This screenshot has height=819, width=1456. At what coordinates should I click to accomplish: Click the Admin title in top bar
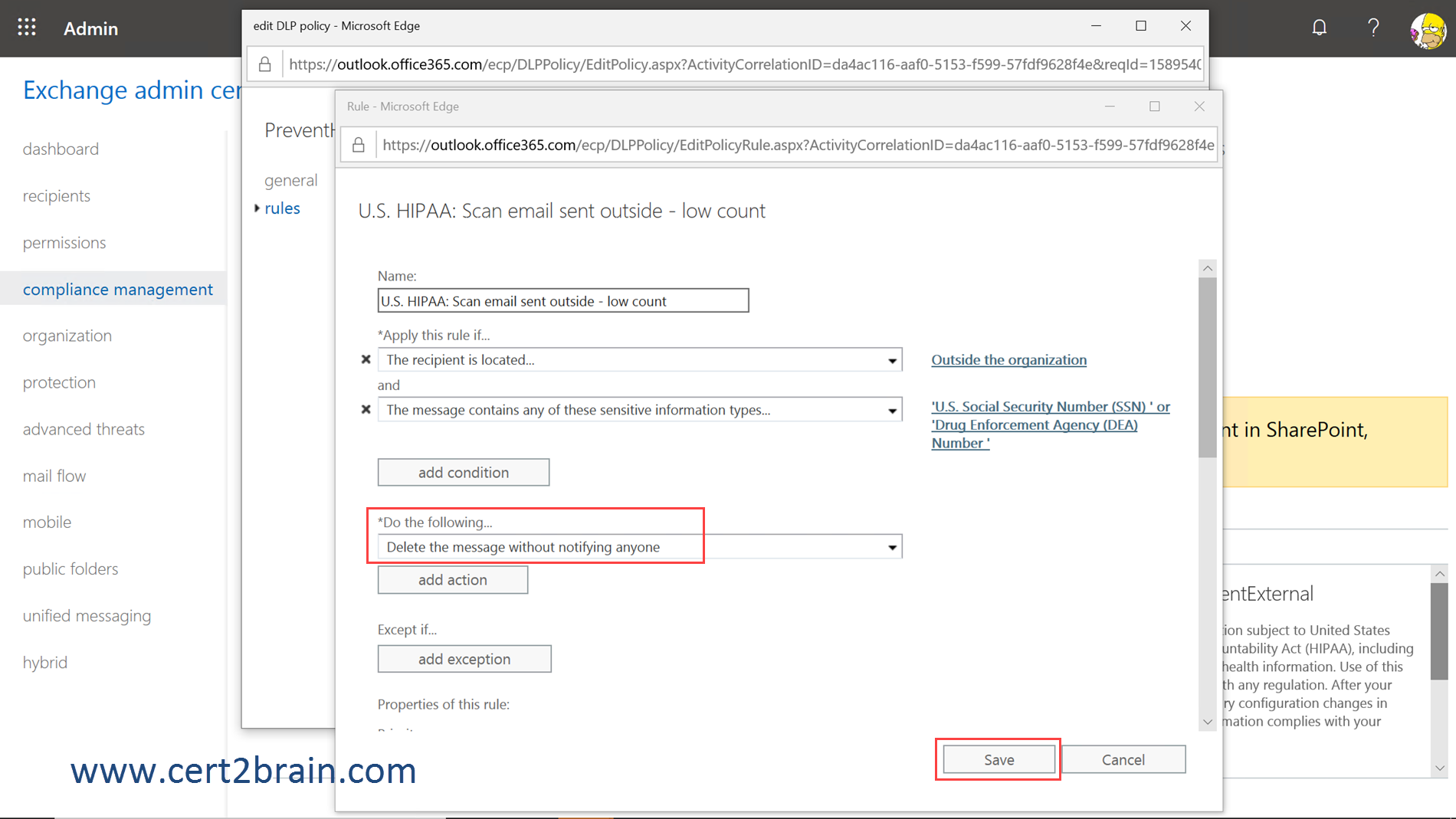pos(91,28)
